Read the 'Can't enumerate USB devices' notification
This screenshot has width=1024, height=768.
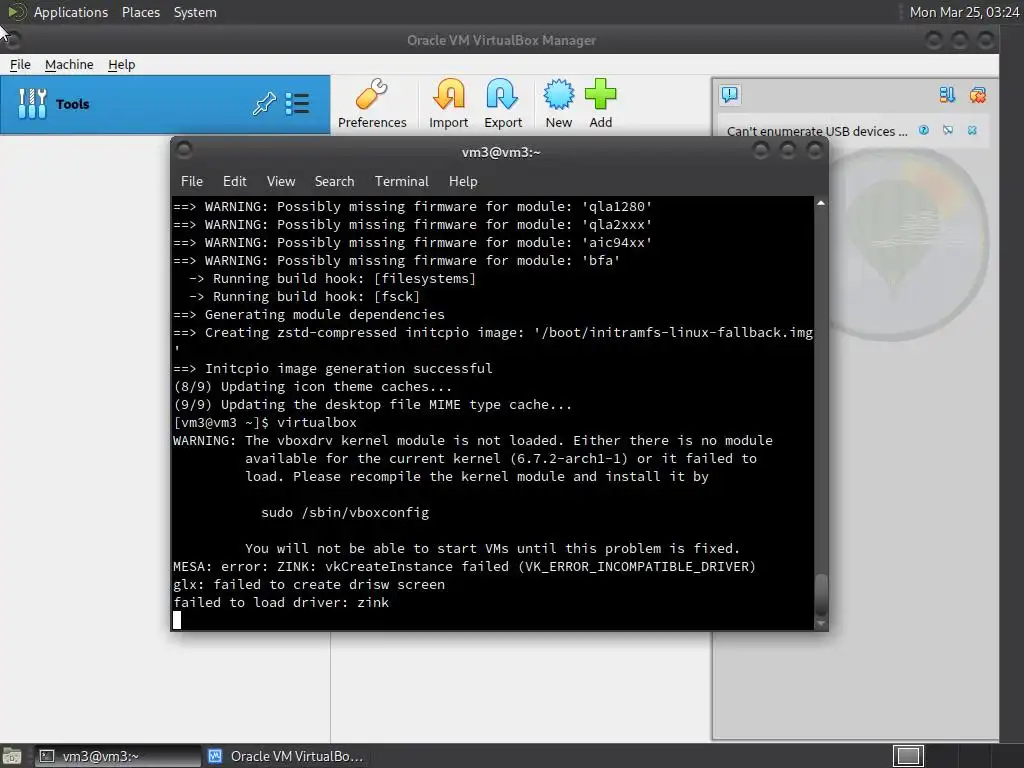pos(817,131)
